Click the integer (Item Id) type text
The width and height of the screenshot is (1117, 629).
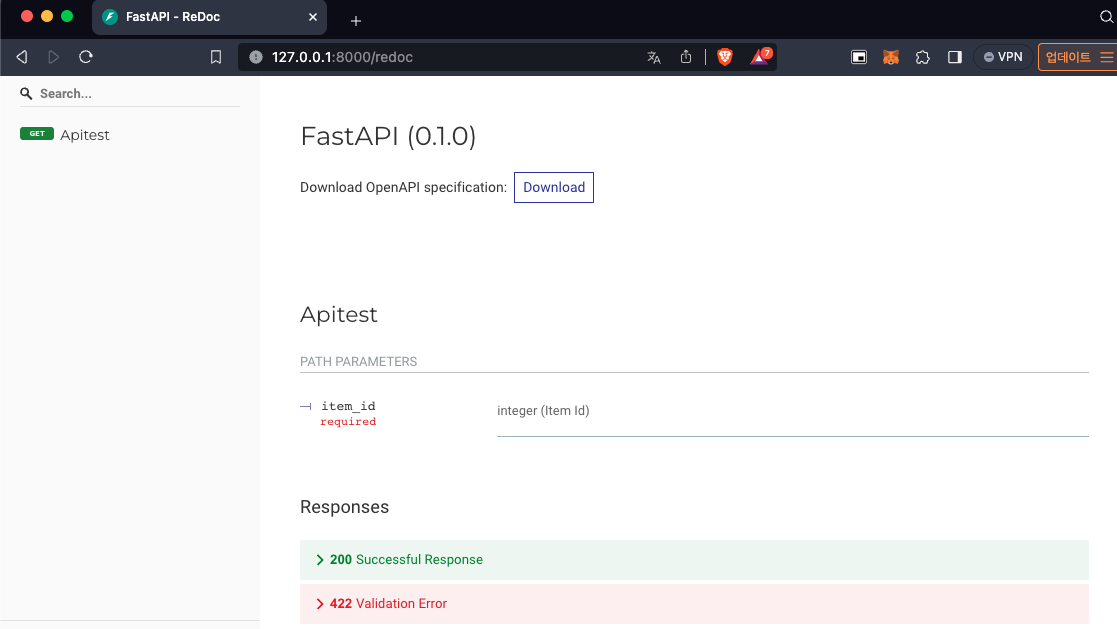click(x=543, y=411)
